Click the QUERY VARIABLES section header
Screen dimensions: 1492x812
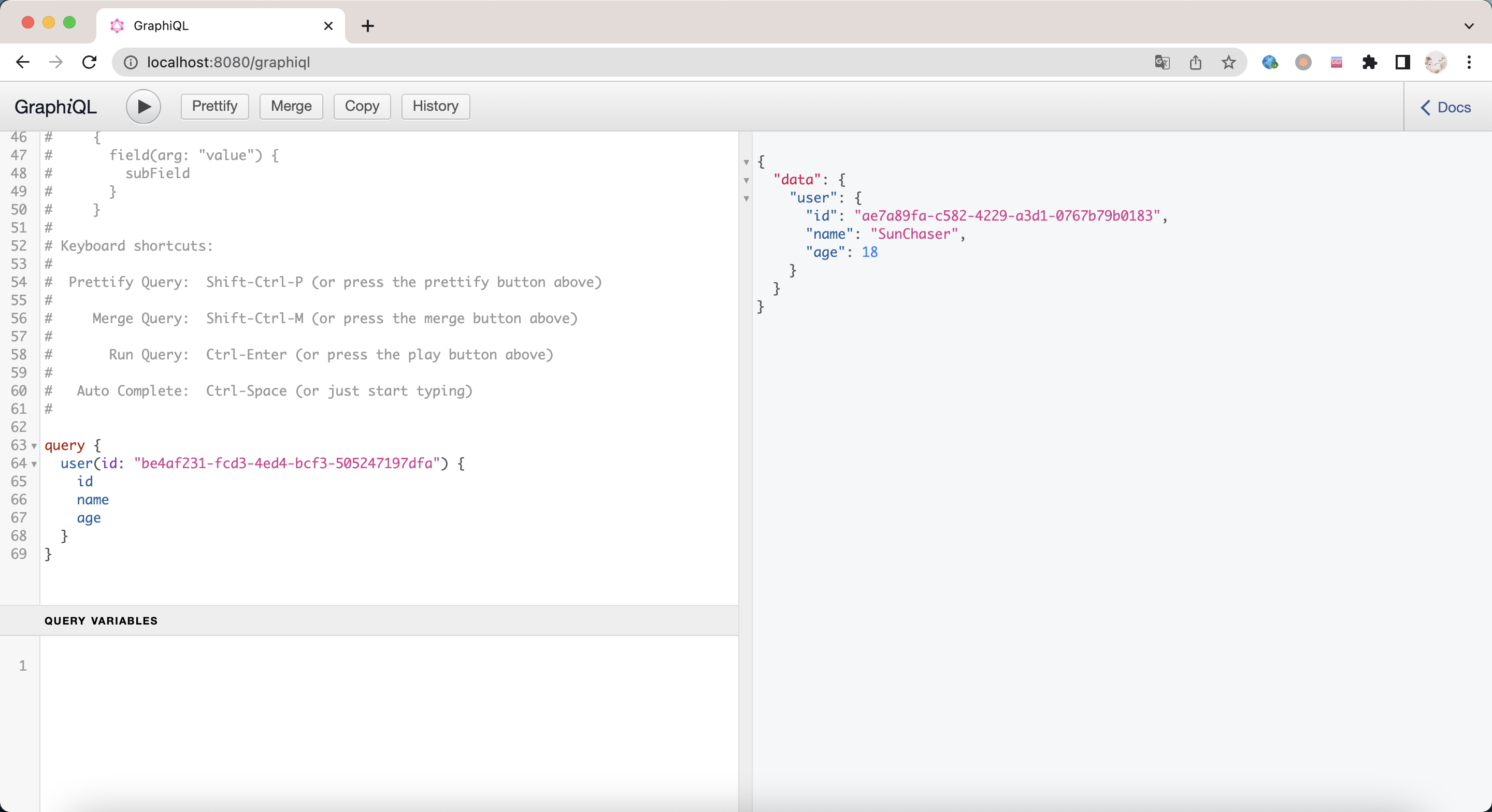(x=100, y=620)
